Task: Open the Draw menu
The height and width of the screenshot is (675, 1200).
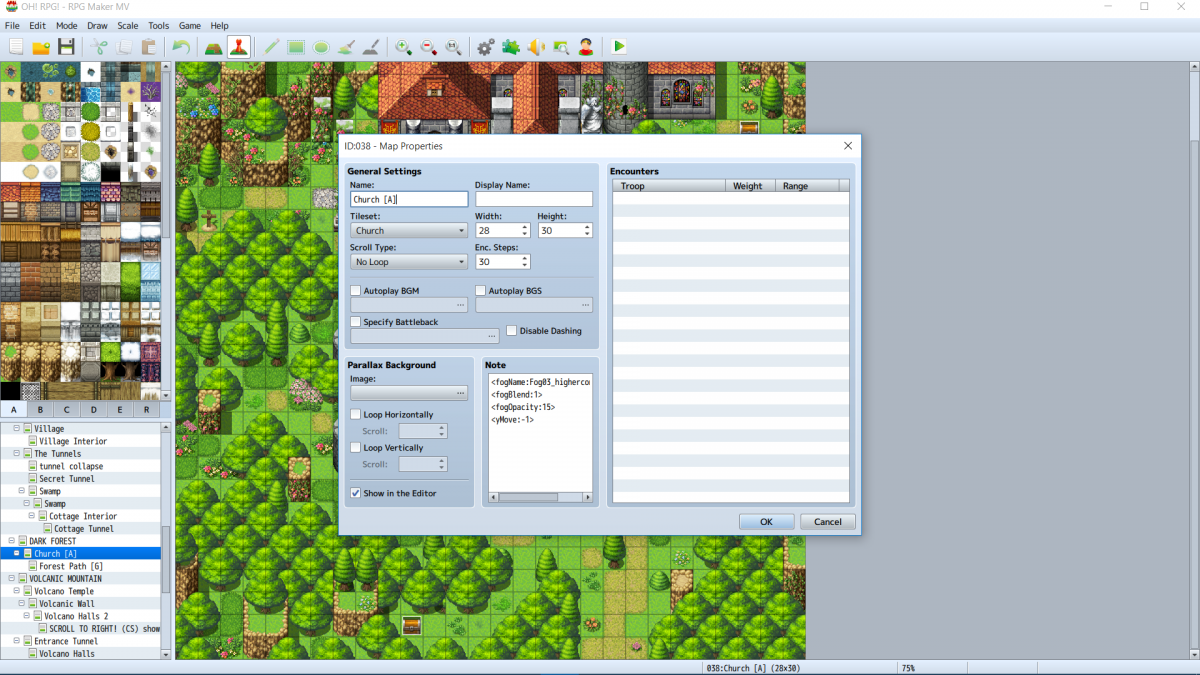Action: point(97,25)
